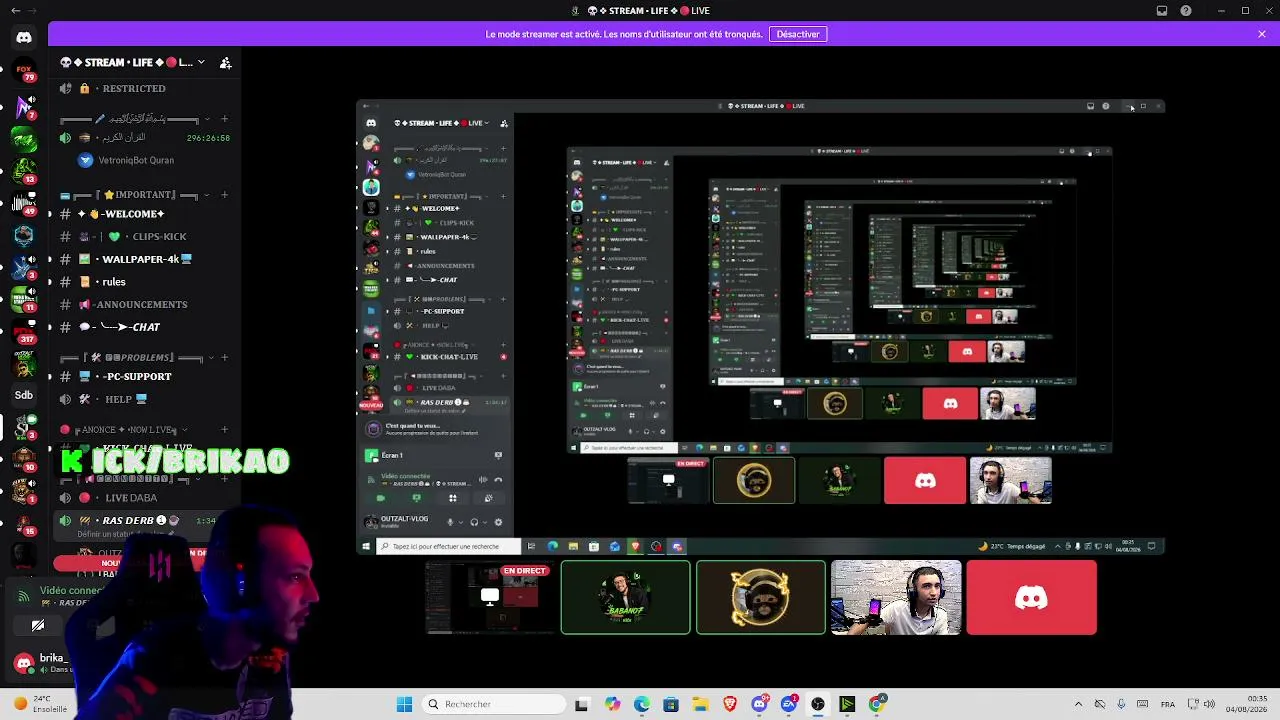This screenshot has width=1280, height=720.
Task: Open the CHAT text channel
Action: click(x=144, y=327)
